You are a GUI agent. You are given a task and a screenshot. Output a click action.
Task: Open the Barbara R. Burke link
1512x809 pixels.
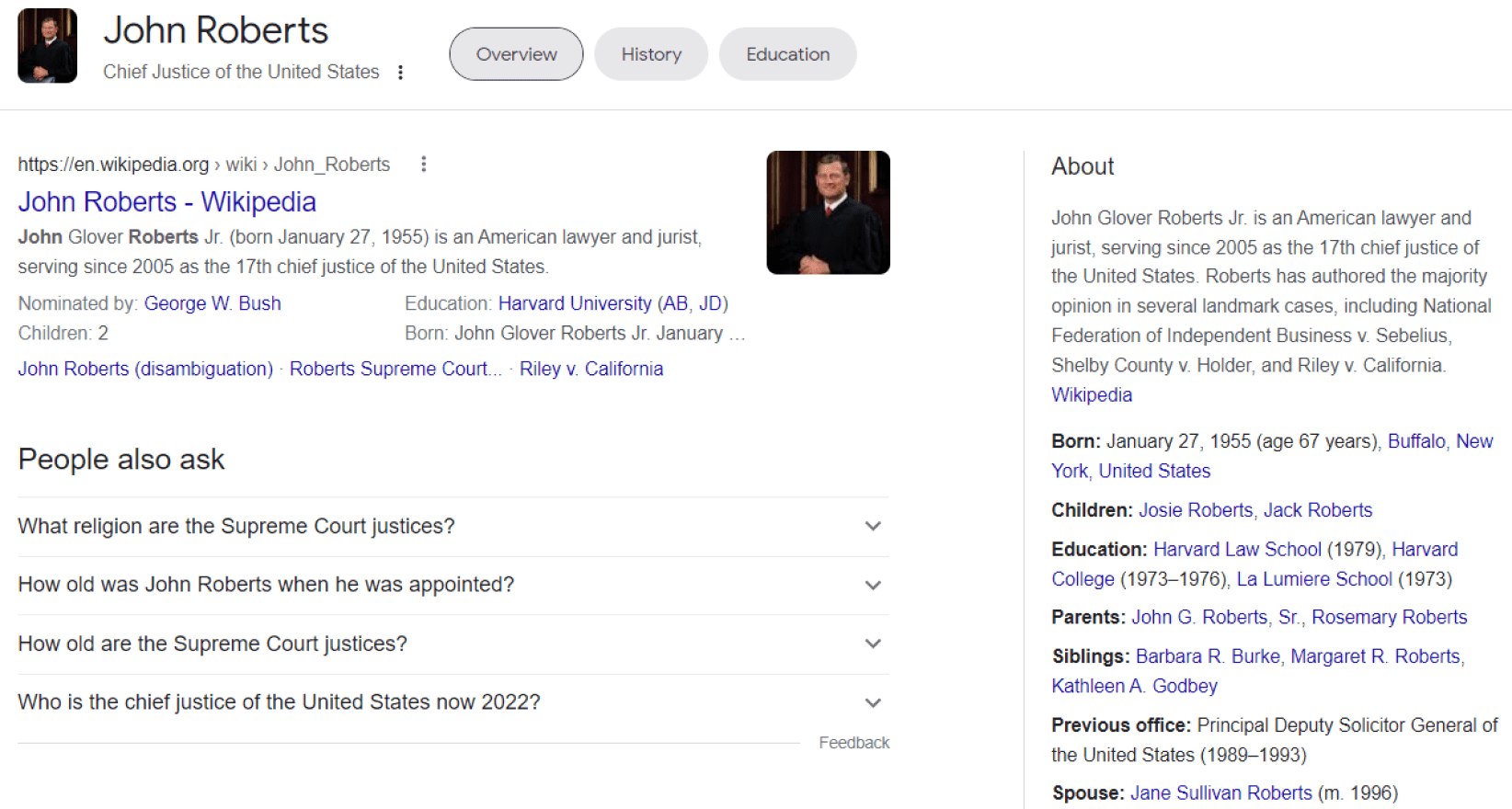(1208, 656)
